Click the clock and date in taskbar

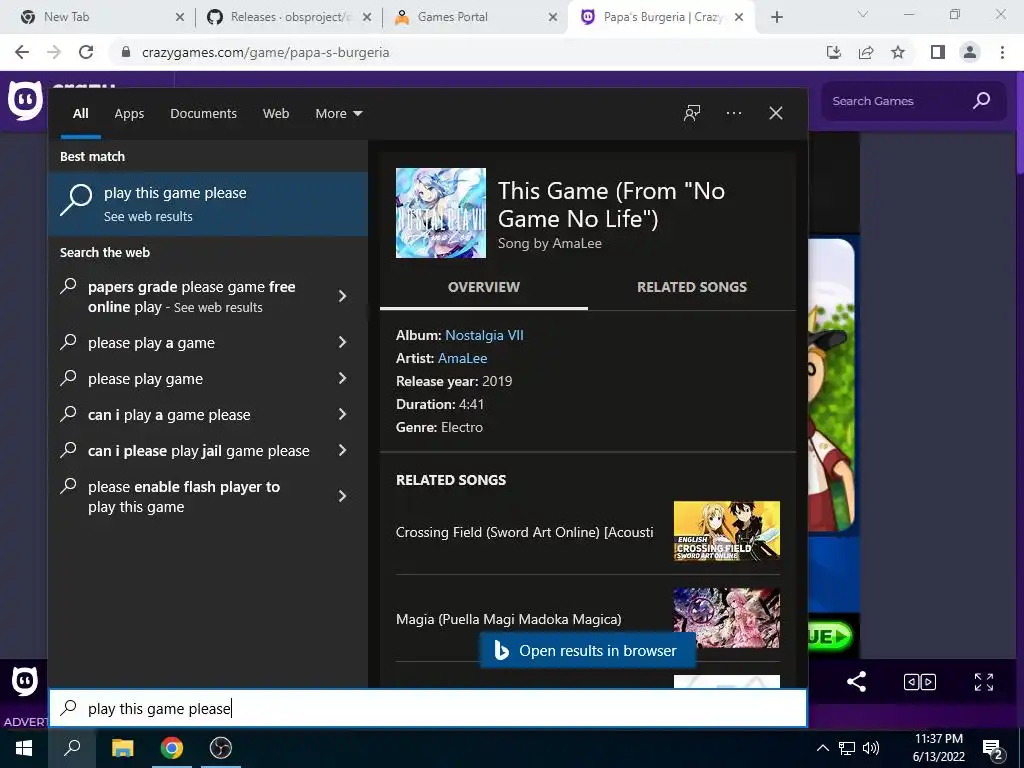click(x=938, y=748)
